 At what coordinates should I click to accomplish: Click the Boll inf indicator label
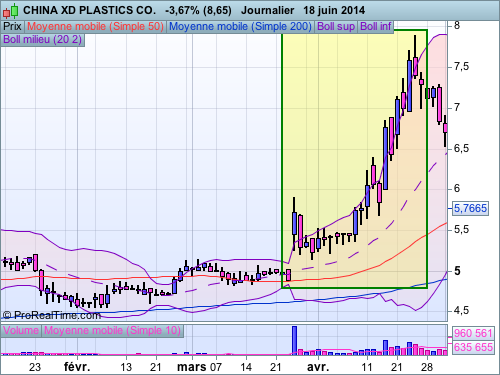pos(376,26)
